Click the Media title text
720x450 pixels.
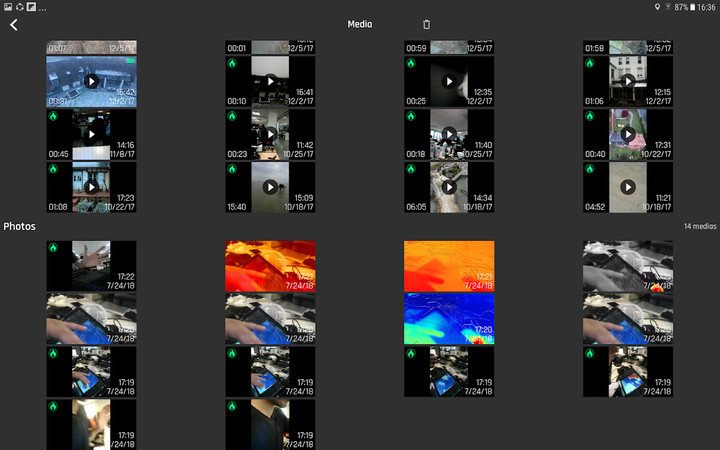point(360,24)
